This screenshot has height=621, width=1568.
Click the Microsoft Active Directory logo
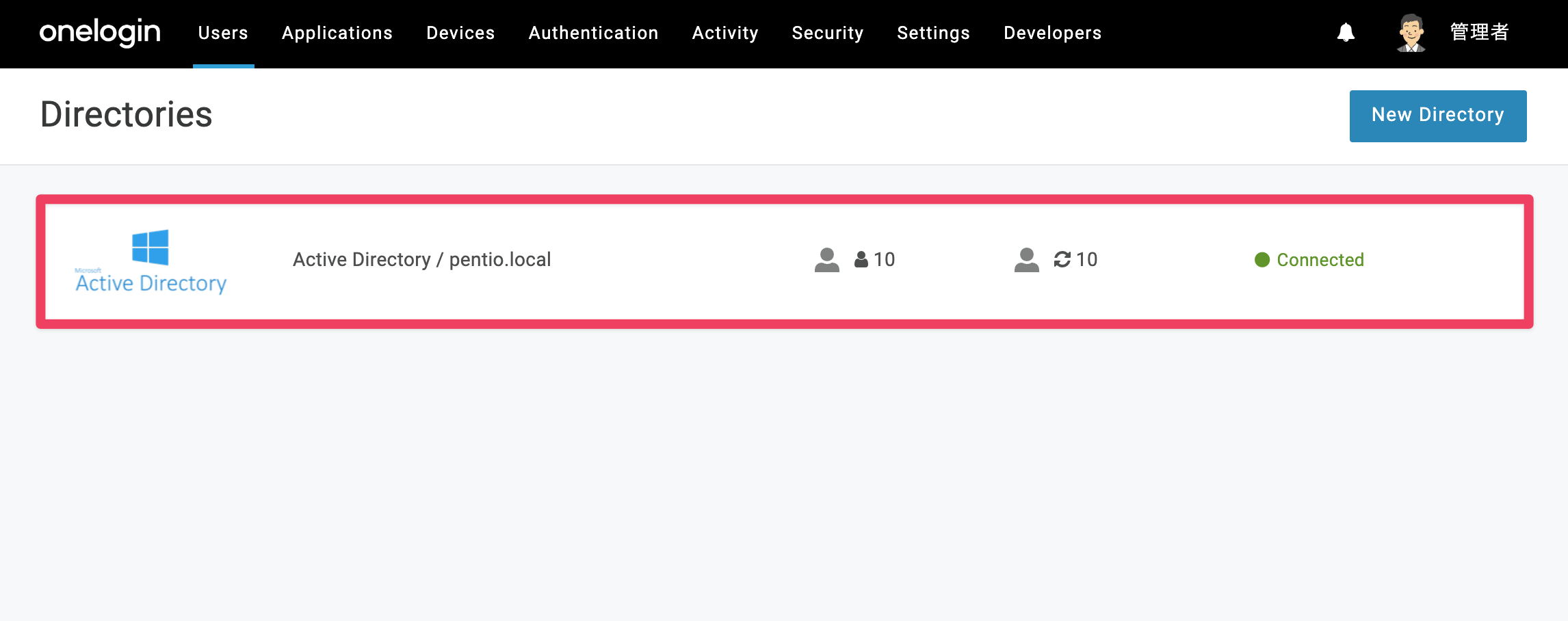pos(151,262)
